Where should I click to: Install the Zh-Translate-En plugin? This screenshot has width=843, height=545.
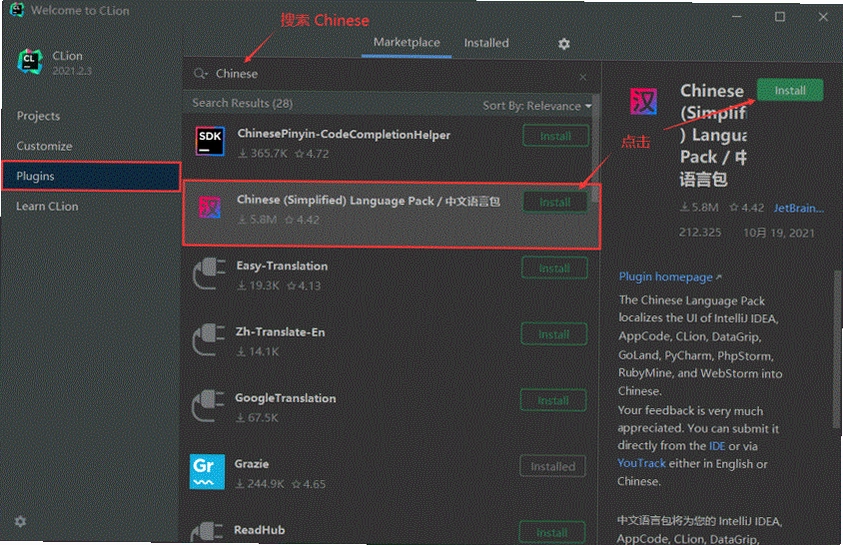[x=554, y=334]
